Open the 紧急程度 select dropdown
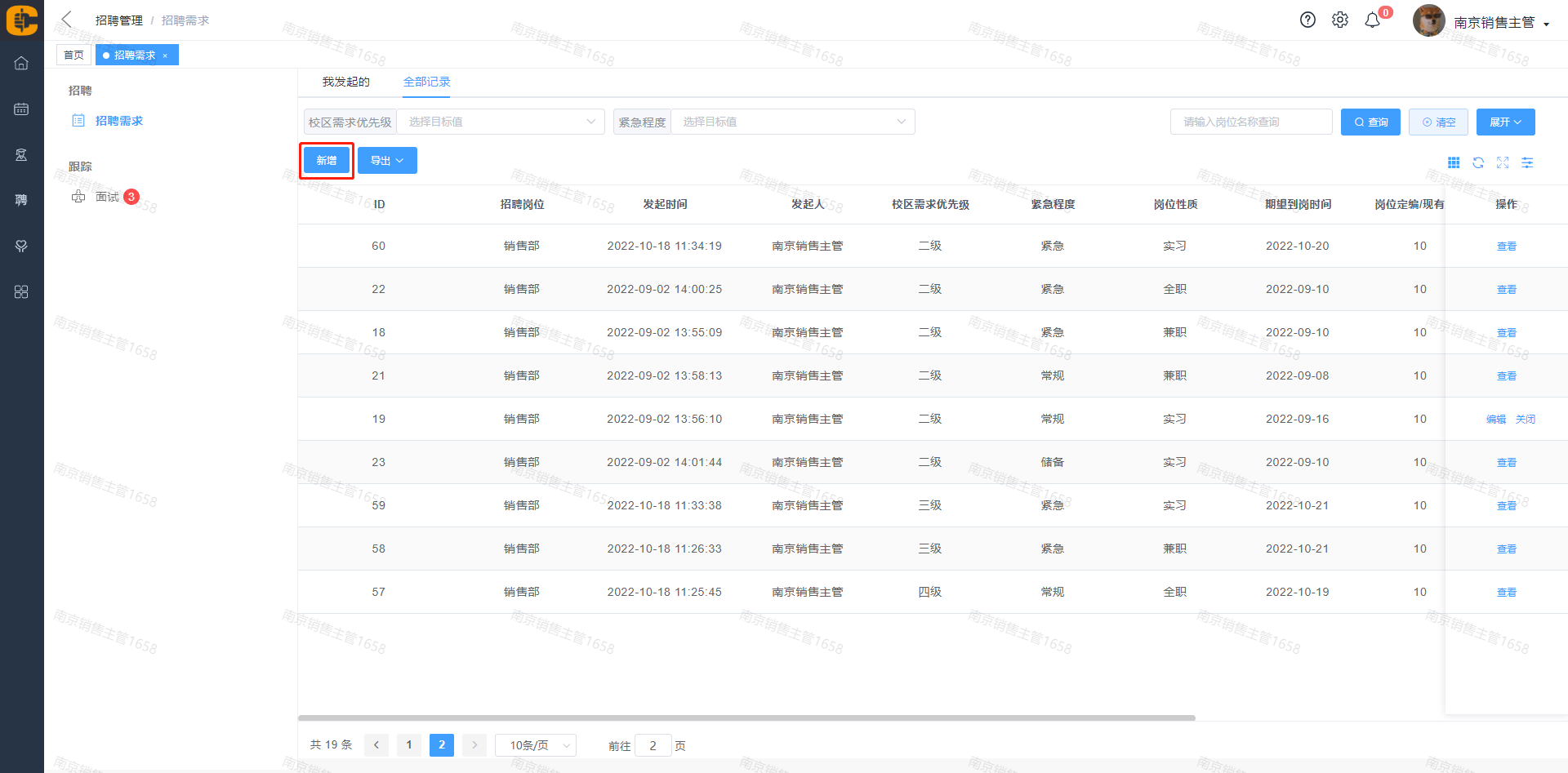 click(x=792, y=122)
